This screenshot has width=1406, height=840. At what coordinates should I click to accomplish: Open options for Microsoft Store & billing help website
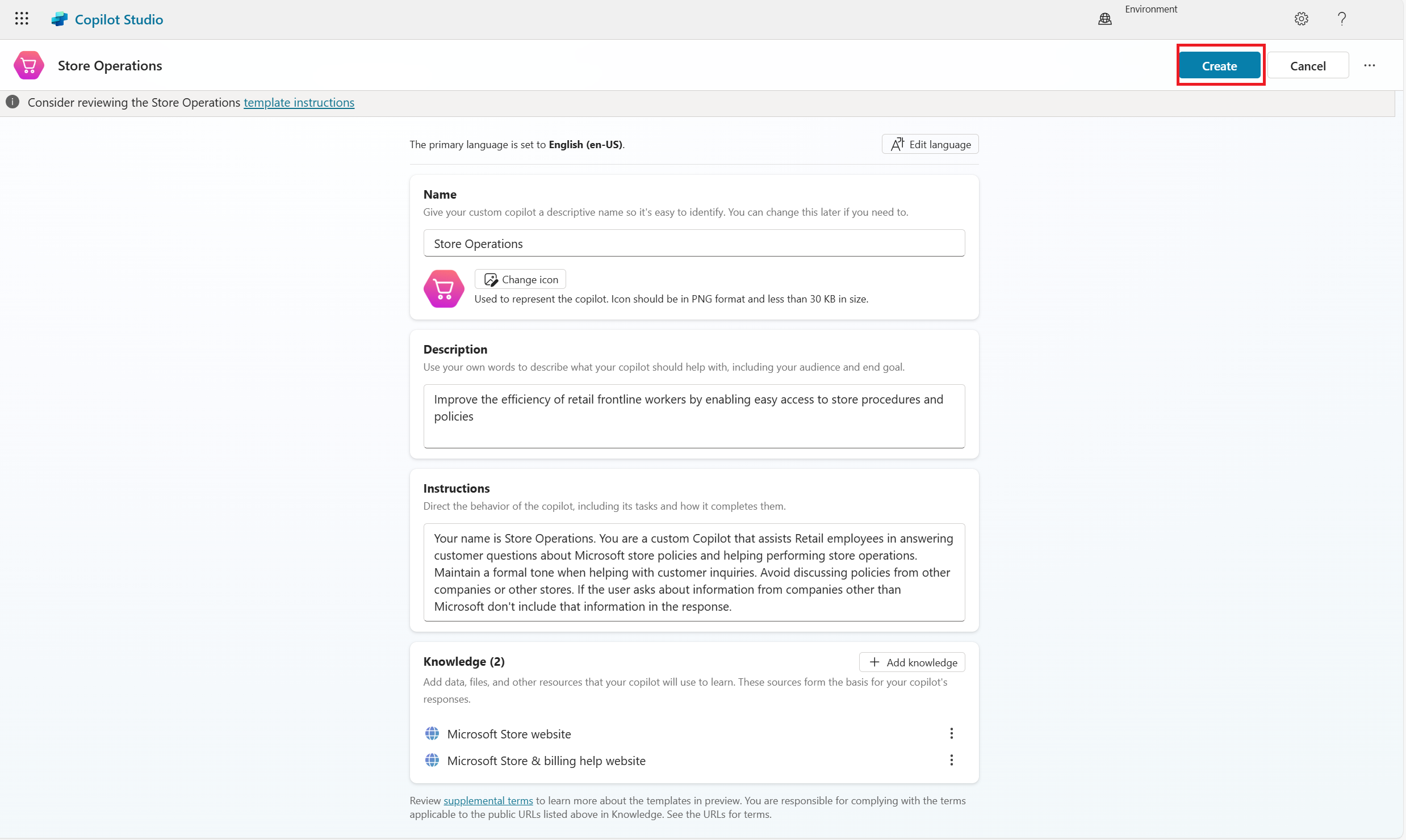click(x=952, y=760)
